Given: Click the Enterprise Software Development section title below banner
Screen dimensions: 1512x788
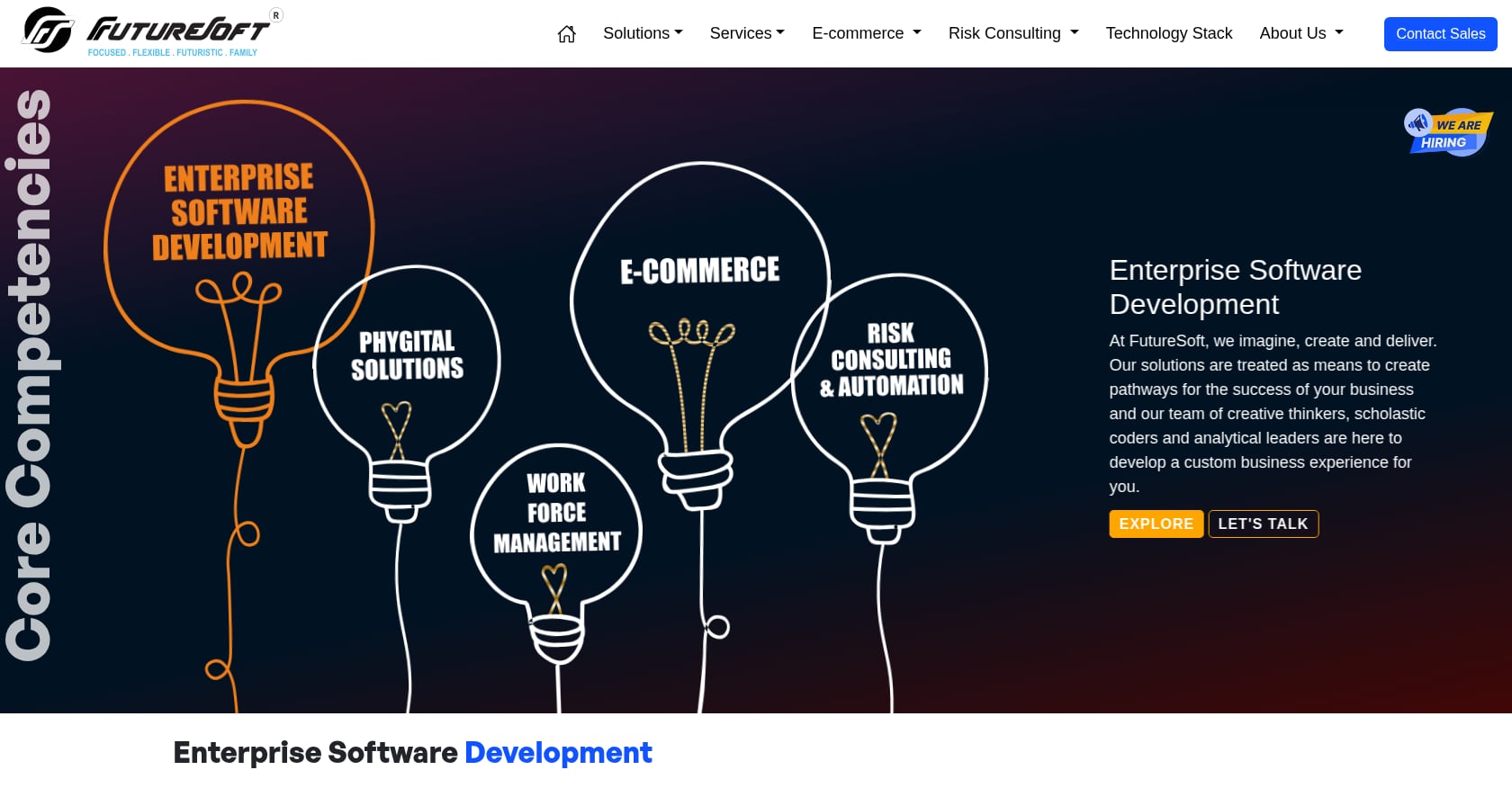Looking at the screenshot, I should [x=412, y=752].
